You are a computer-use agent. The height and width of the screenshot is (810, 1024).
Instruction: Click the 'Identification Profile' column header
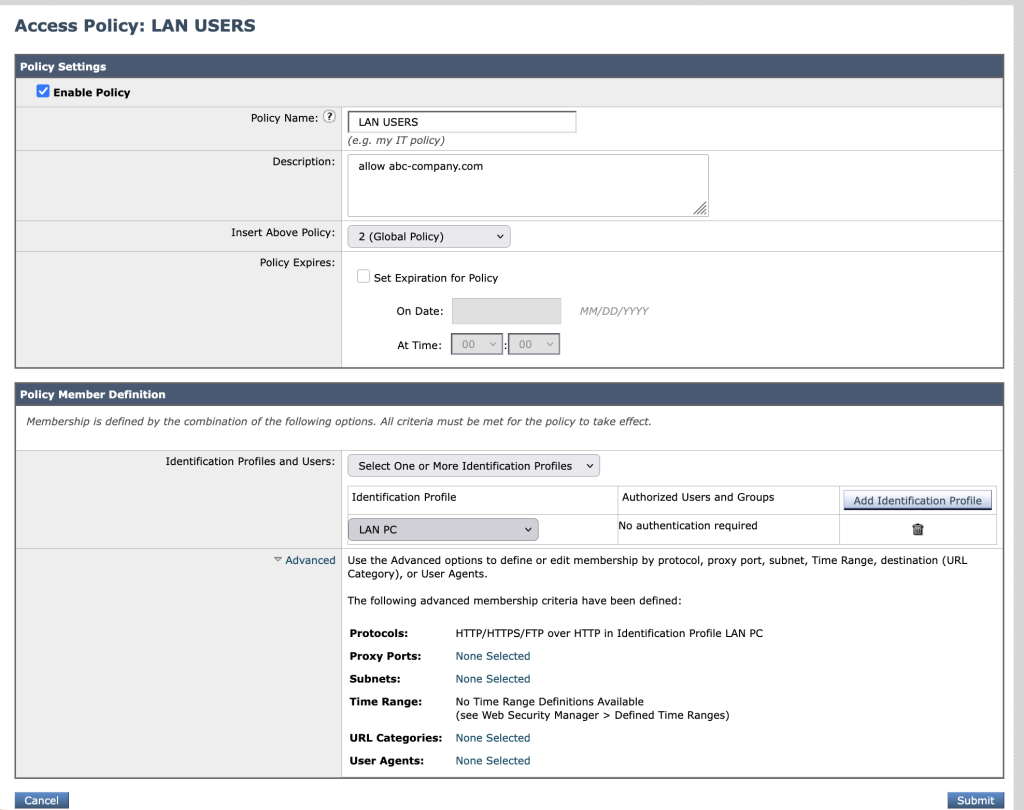tap(404, 497)
